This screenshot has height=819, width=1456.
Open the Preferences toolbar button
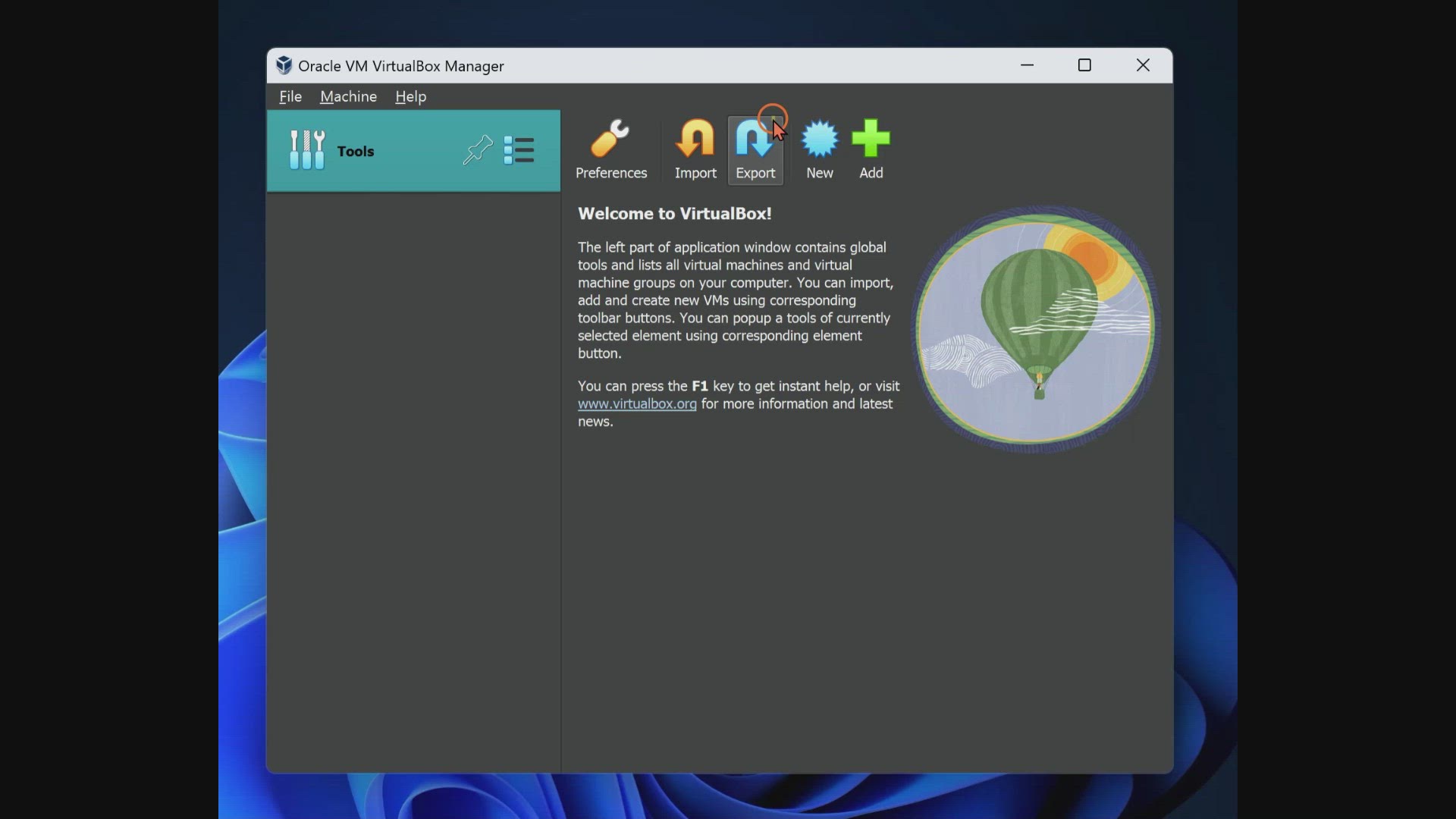[610, 150]
